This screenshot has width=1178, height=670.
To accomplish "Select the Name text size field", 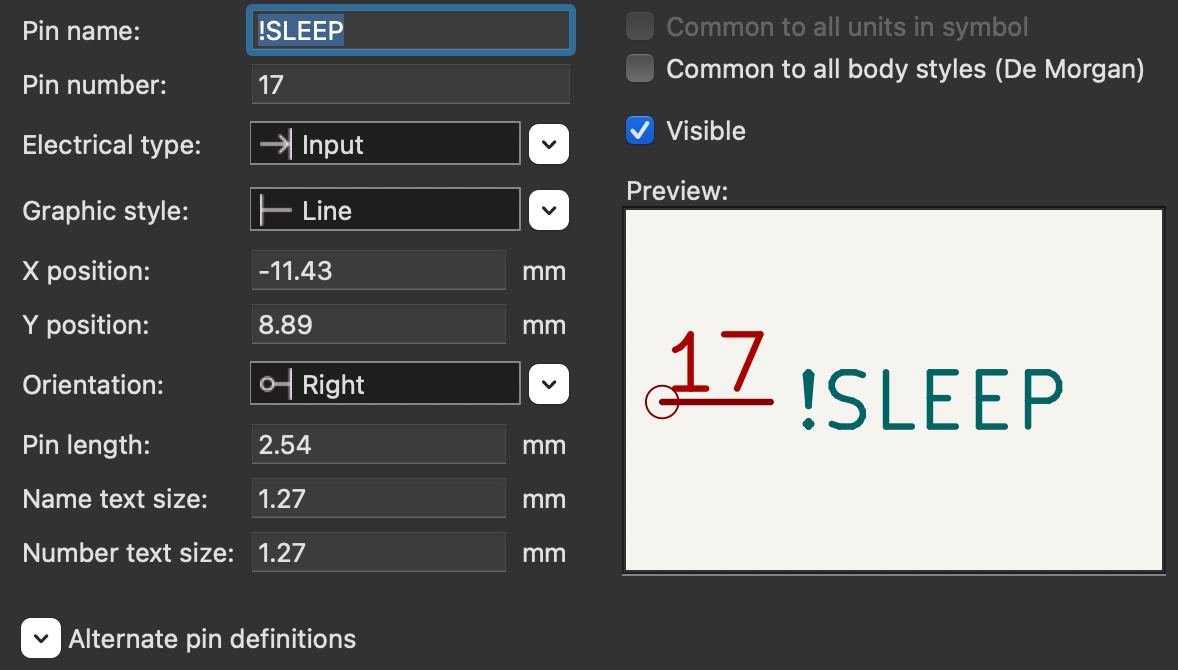I will [x=379, y=499].
